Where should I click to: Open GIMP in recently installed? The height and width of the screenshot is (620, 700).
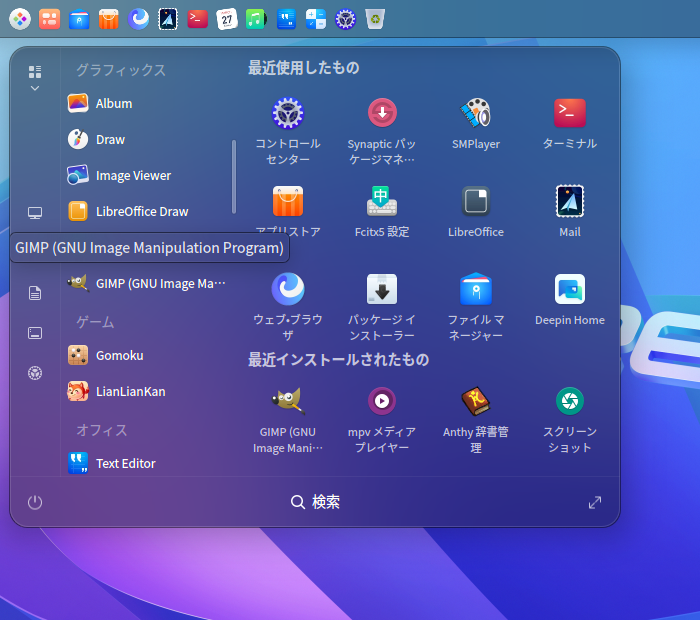coord(288,420)
